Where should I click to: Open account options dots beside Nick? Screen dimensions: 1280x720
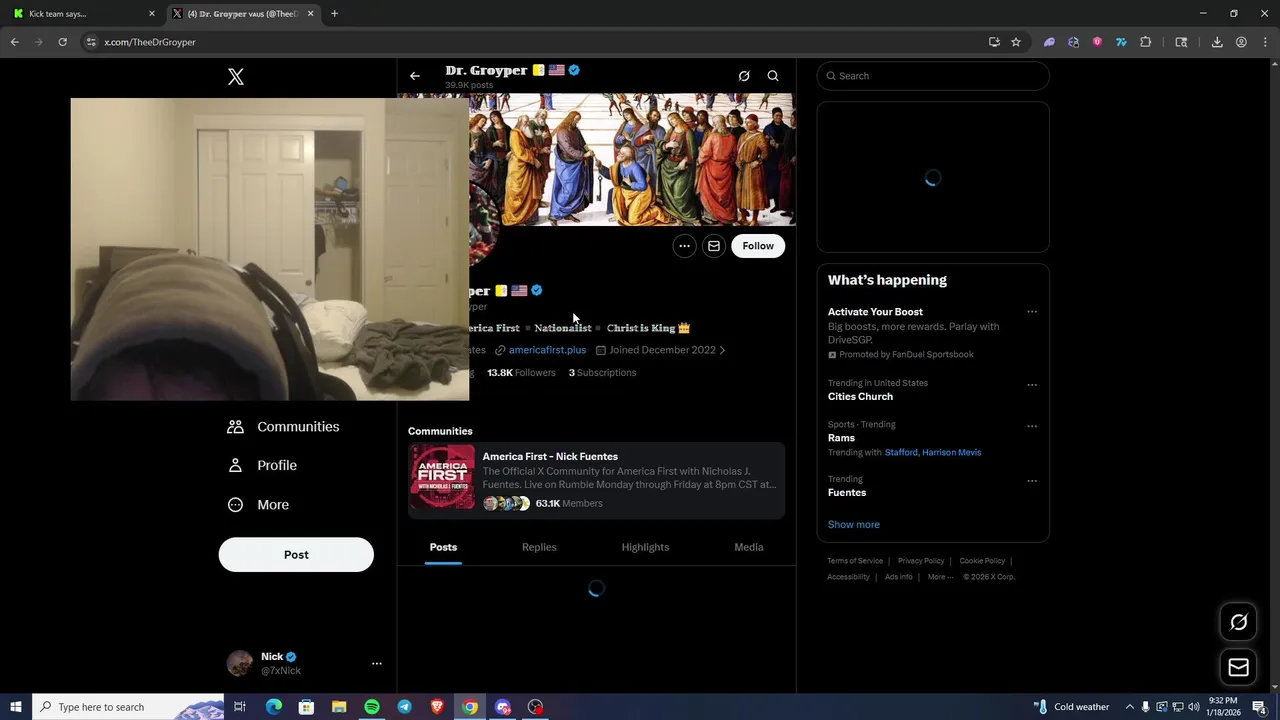pyautogui.click(x=377, y=664)
